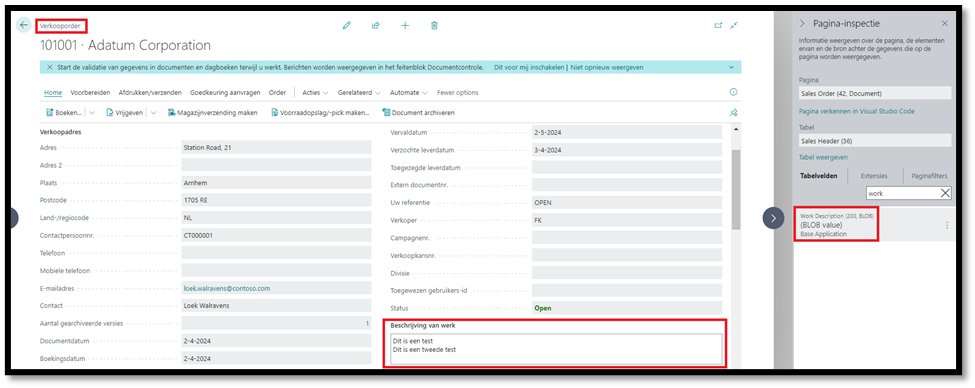The height and width of the screenshot is (388, 975).
Task: Click the pencil edit icon
Action: tap(346, 25)
